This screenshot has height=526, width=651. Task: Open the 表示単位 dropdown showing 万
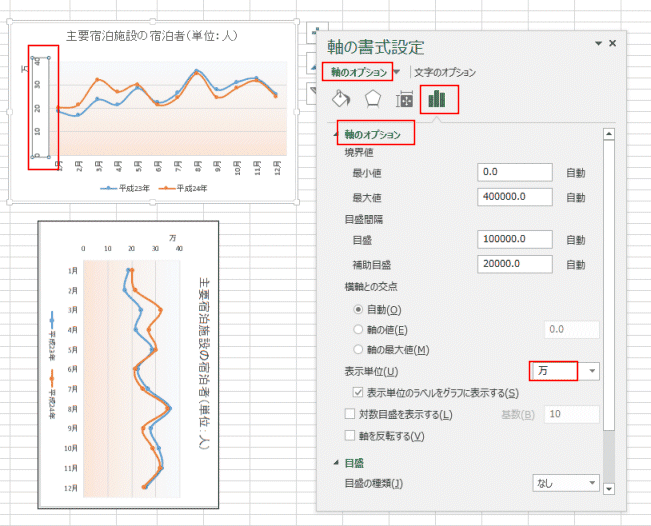point(565,371)
